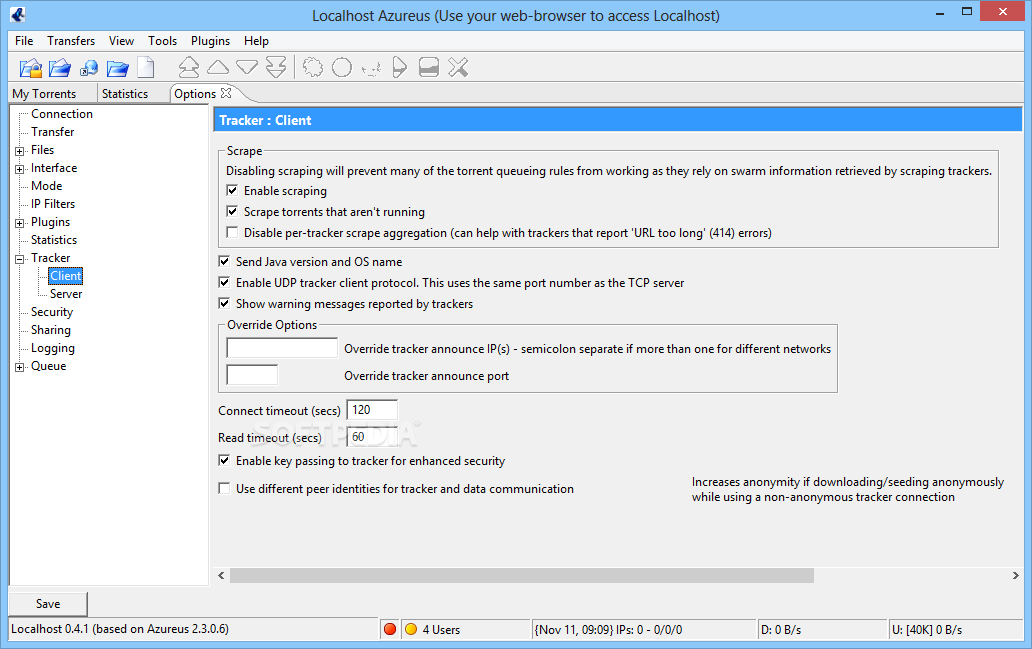Open the Transfers menu

(x=71, y=41)
